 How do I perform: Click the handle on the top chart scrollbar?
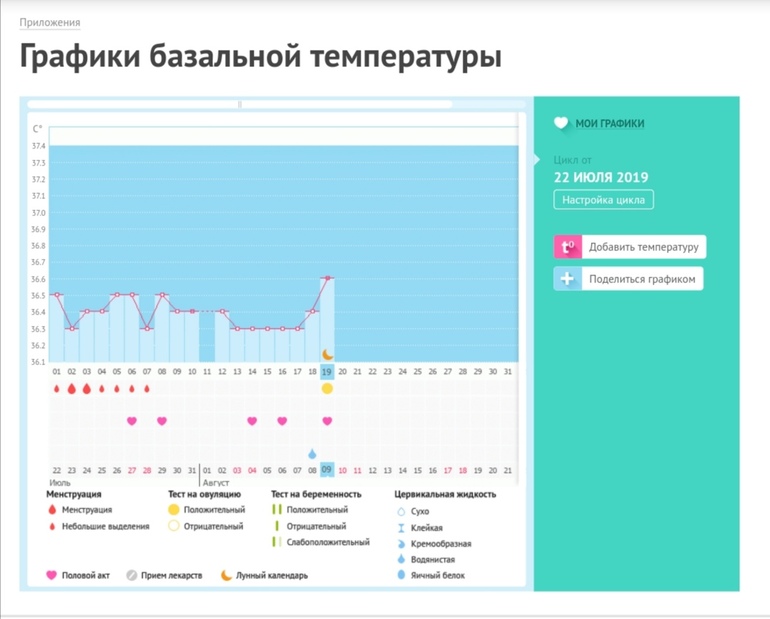coord(240,104)
